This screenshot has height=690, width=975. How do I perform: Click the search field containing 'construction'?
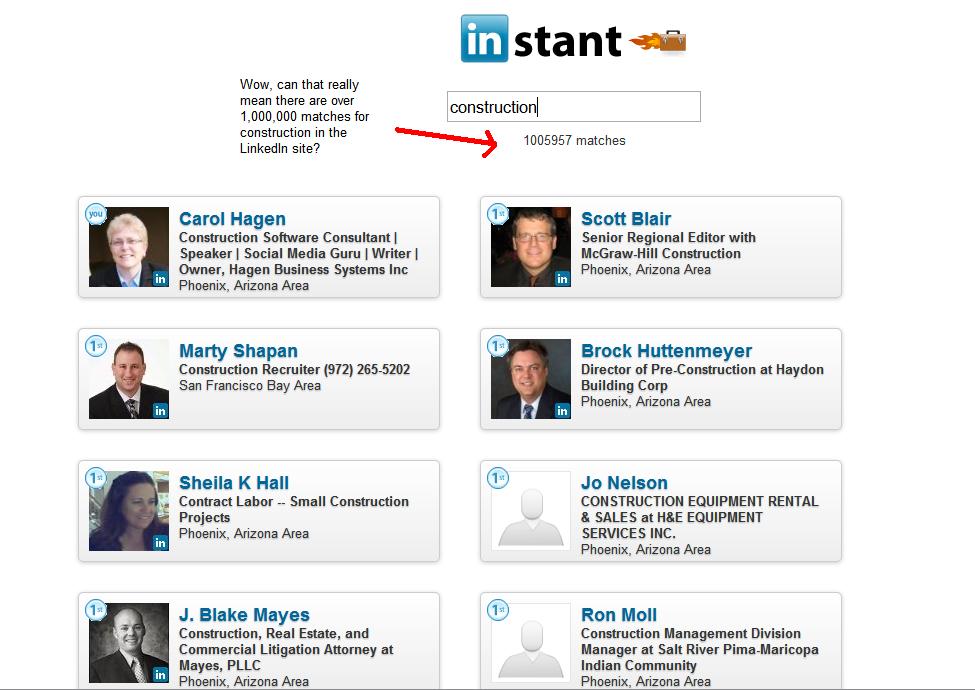[x=574, y=106]
